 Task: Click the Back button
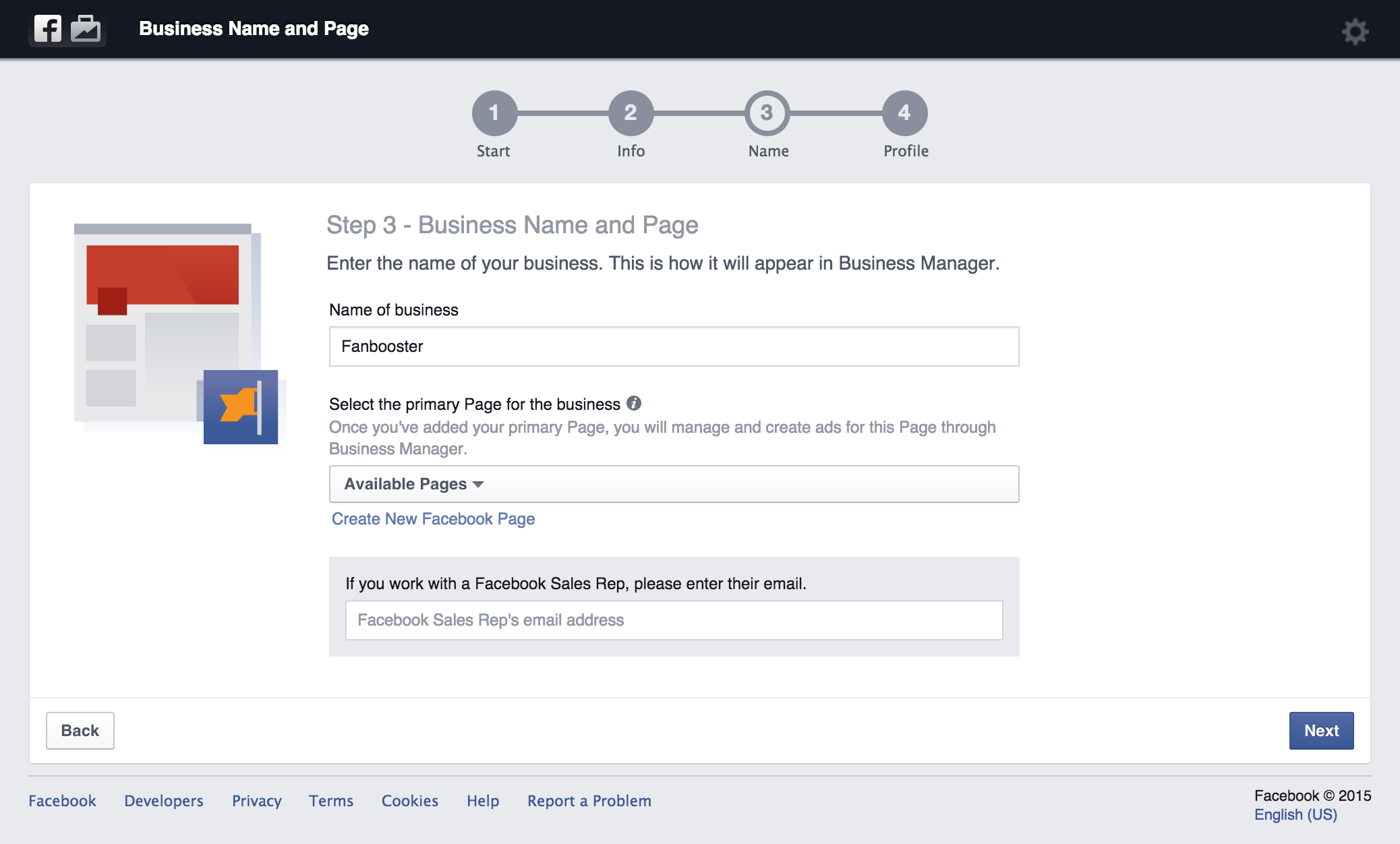pos(80,731)
